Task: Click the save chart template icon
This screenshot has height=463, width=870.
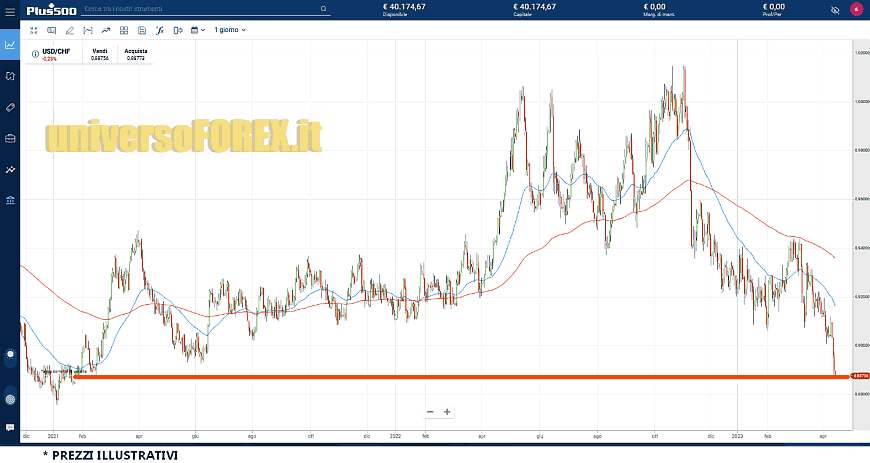Action: [x=141, y=30]
